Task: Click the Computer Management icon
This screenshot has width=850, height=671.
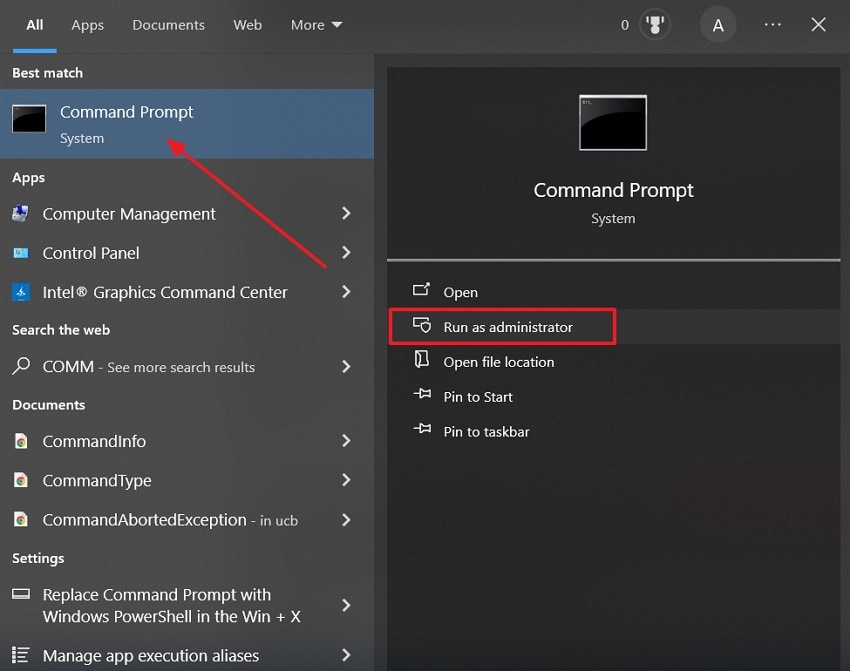Action: point(21,214)
